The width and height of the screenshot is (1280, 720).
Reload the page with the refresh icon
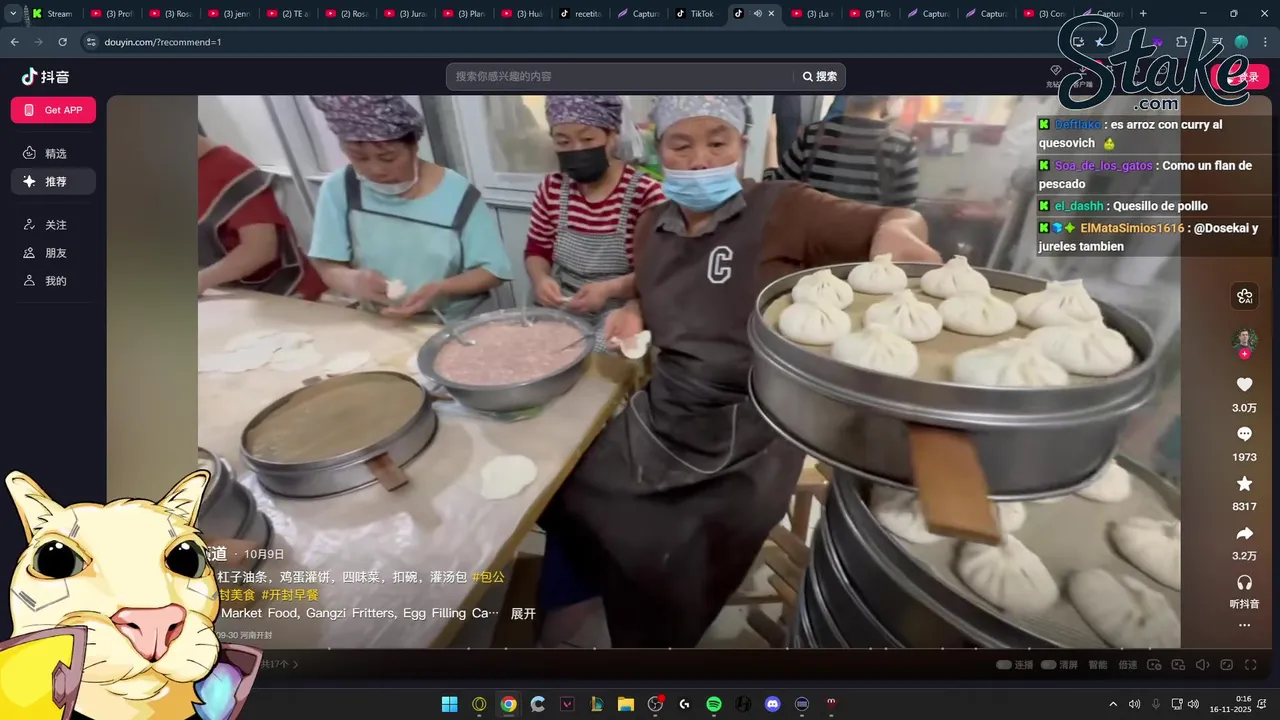pyautogui.click(x=62, y=42)
